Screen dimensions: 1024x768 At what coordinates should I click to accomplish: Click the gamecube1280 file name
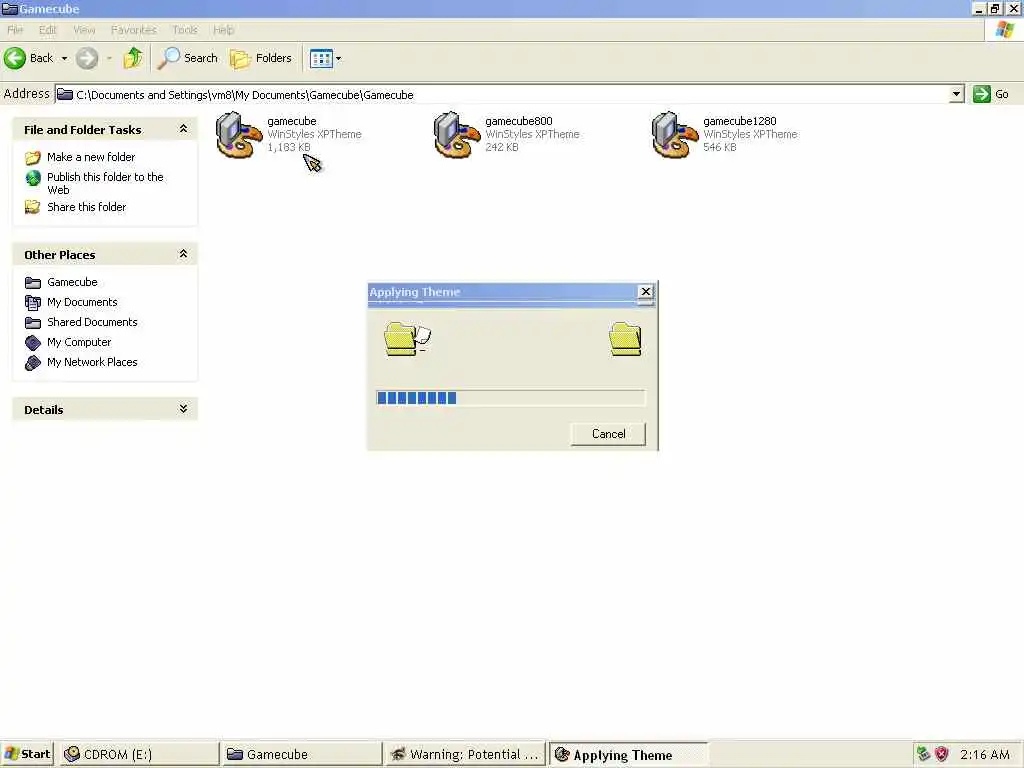[740, 121]
